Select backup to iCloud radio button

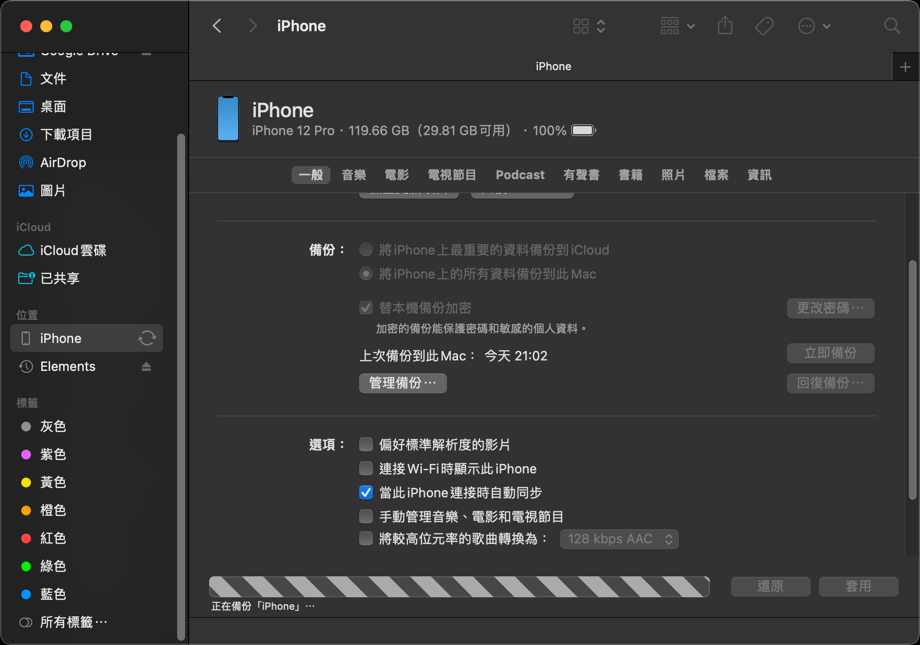pyautogui.click(x=366, y=250)
